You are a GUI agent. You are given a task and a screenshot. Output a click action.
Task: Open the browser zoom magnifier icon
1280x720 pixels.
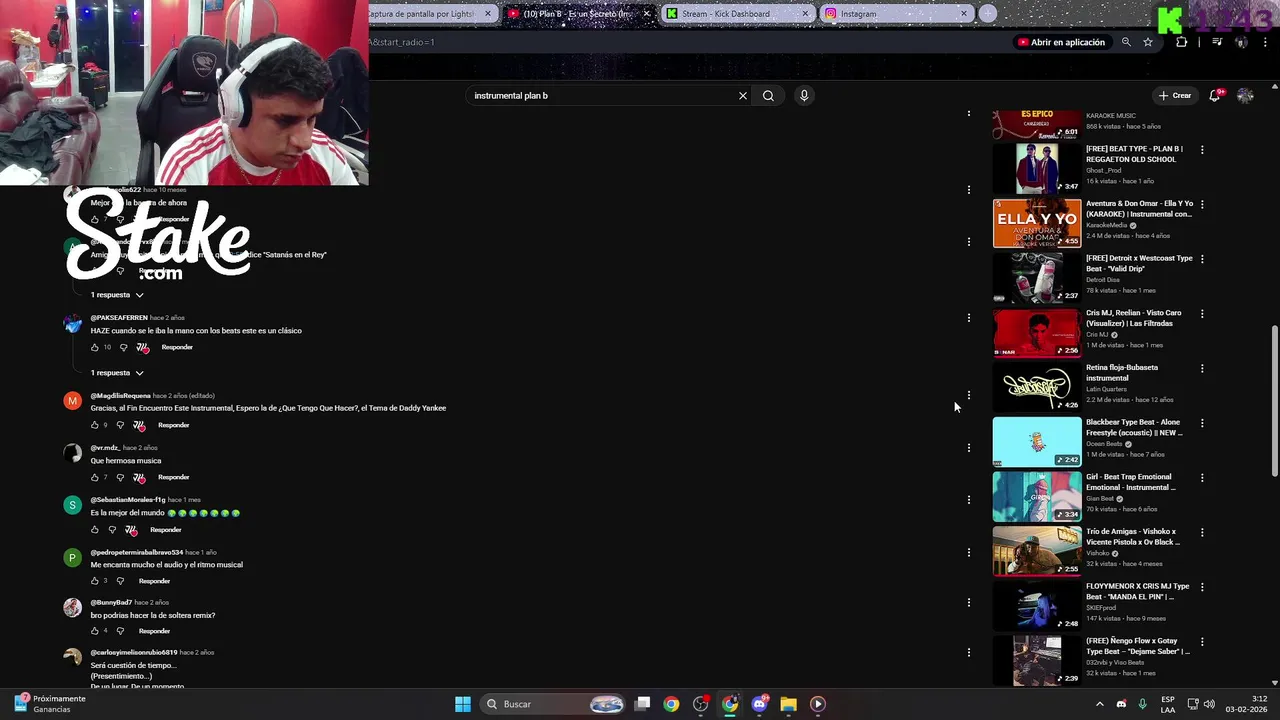tap(1126, 42)
